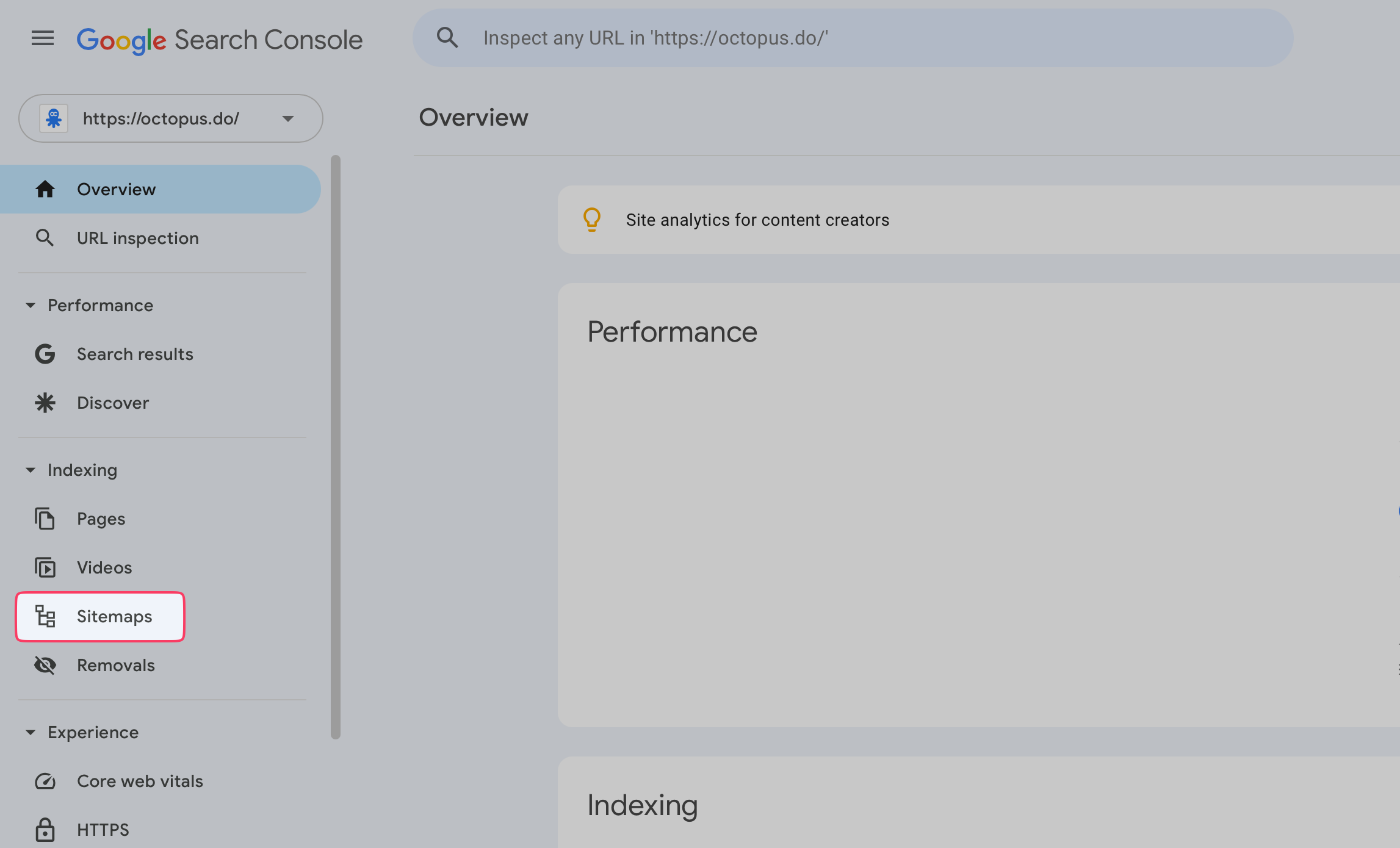Open the hamburger main menu

[43, 38]
